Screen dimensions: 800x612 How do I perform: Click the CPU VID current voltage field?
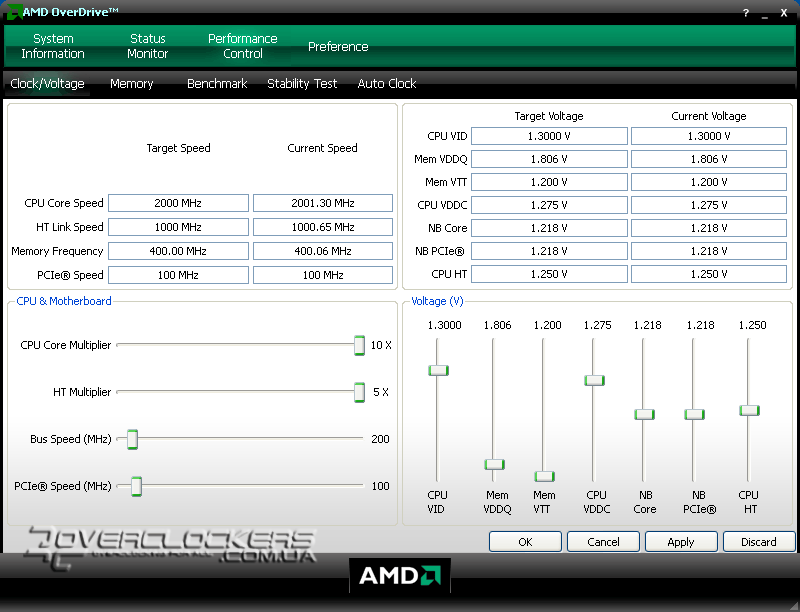pos(709,136)
